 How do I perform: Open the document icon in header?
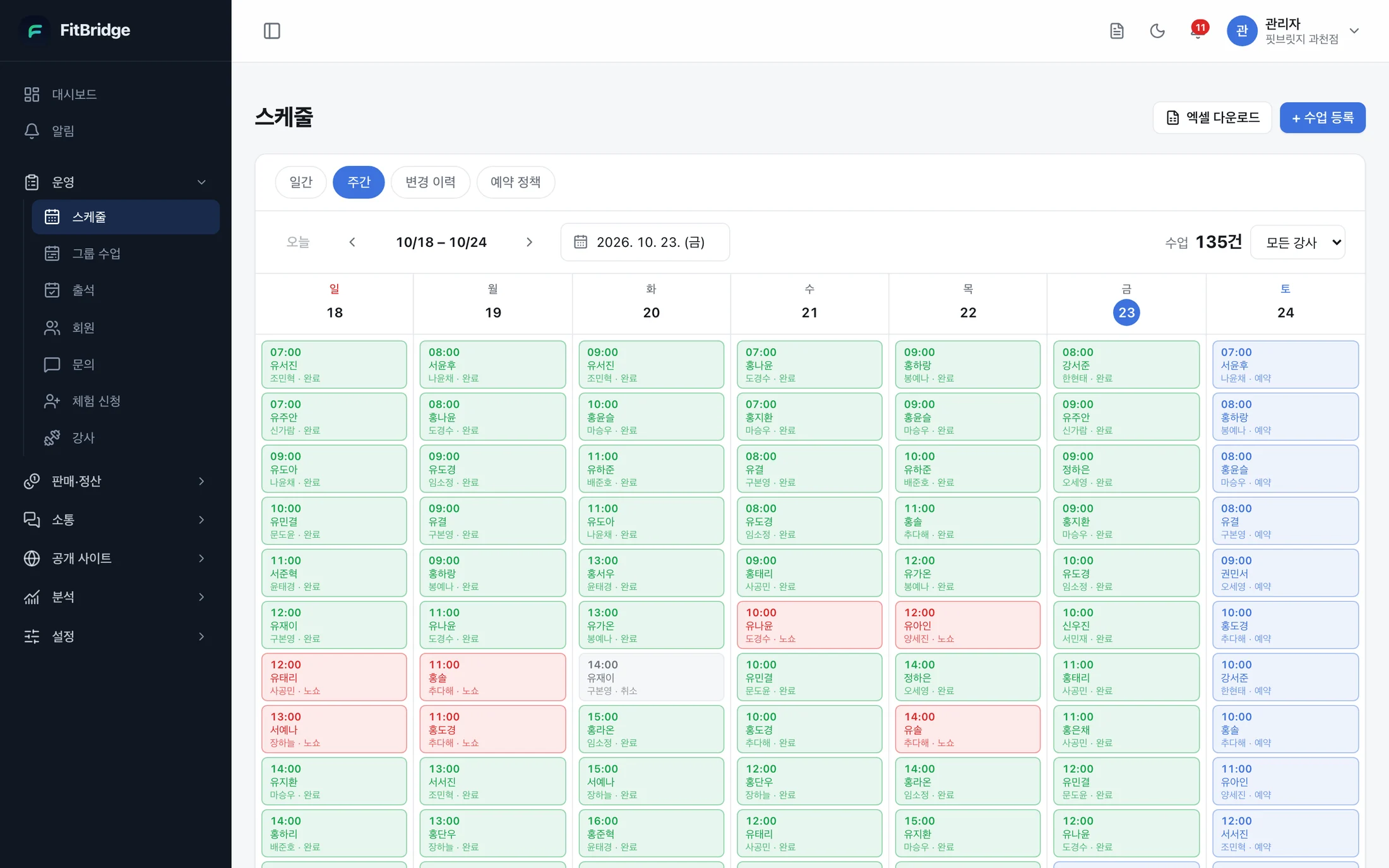[1116, 30]
